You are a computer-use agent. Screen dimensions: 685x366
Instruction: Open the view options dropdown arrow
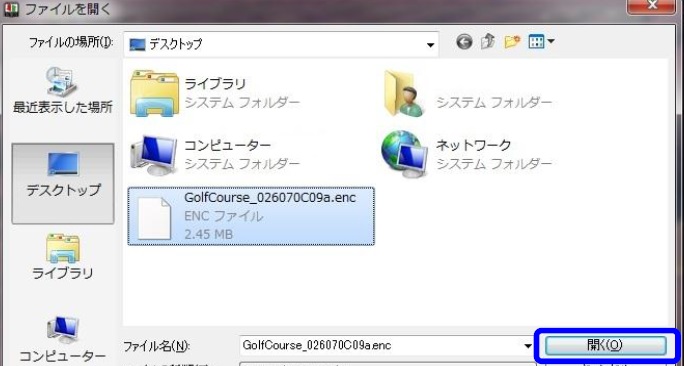coord(550,41)
